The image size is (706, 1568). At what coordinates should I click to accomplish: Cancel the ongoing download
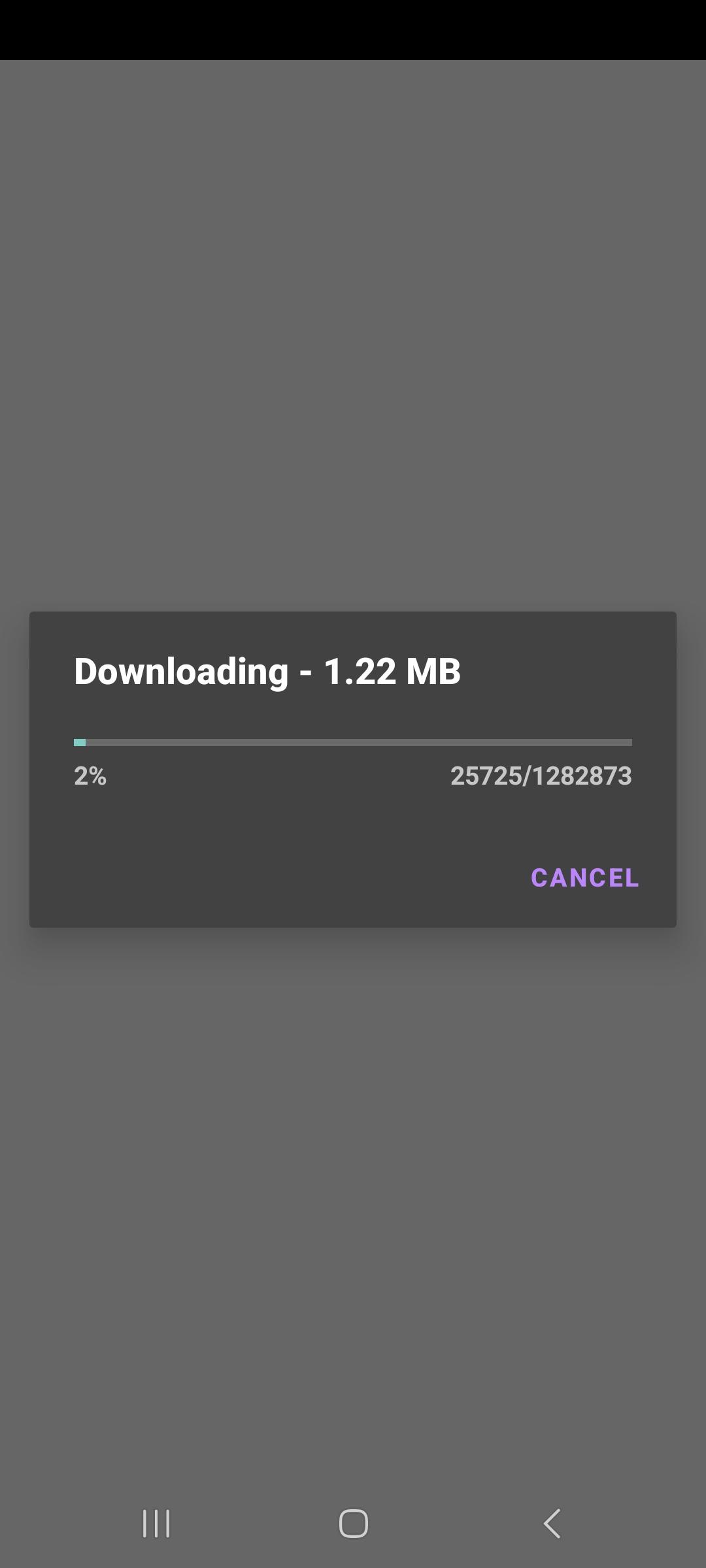(x=584, y=877)
